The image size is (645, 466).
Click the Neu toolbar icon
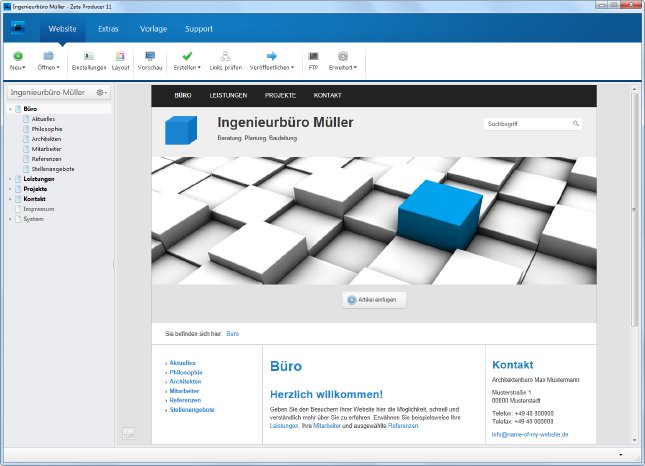[18, 56]
